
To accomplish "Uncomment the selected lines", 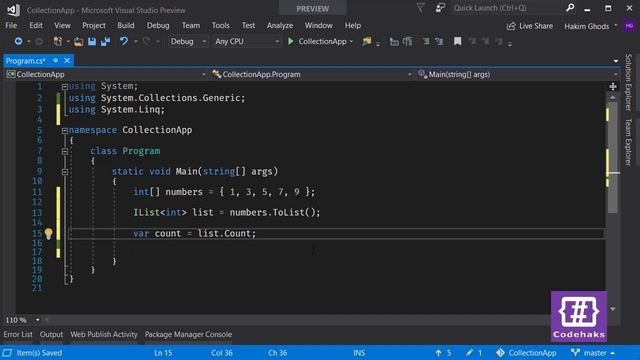I will pyautogui.click(x=439, y=41).
